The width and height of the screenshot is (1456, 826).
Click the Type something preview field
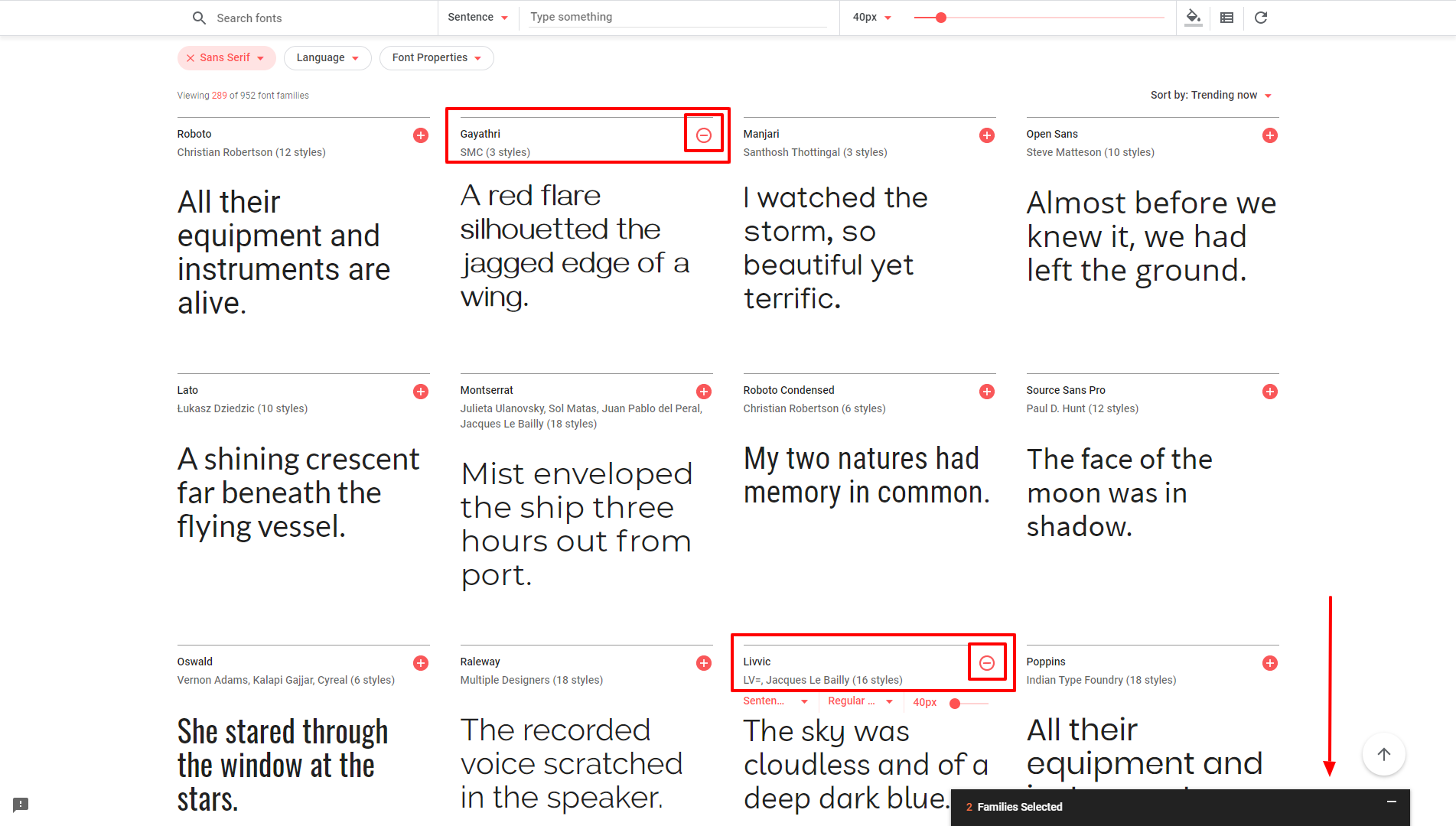(x=676, y=17)
